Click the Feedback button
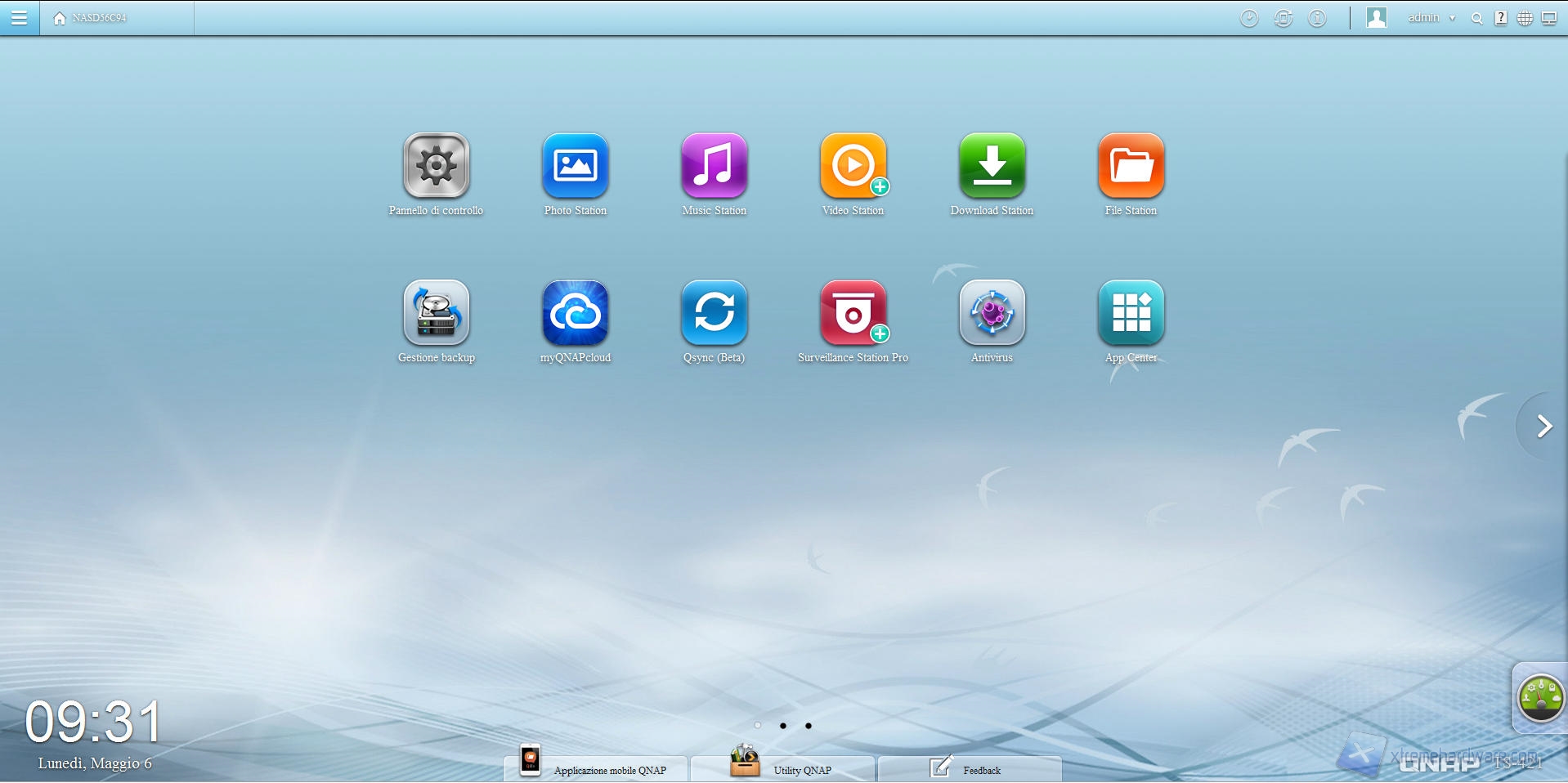This screenshot has width=1568, height=783. 970,769
